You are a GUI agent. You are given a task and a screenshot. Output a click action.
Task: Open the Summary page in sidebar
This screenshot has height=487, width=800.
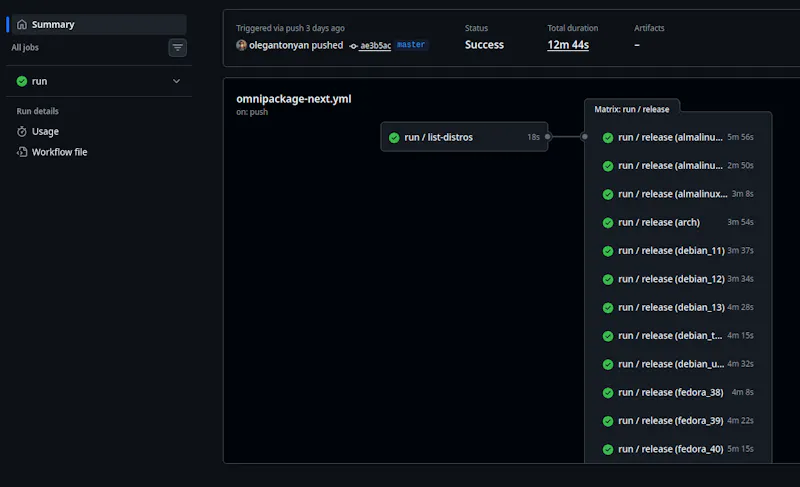click(x=98, y=24)
